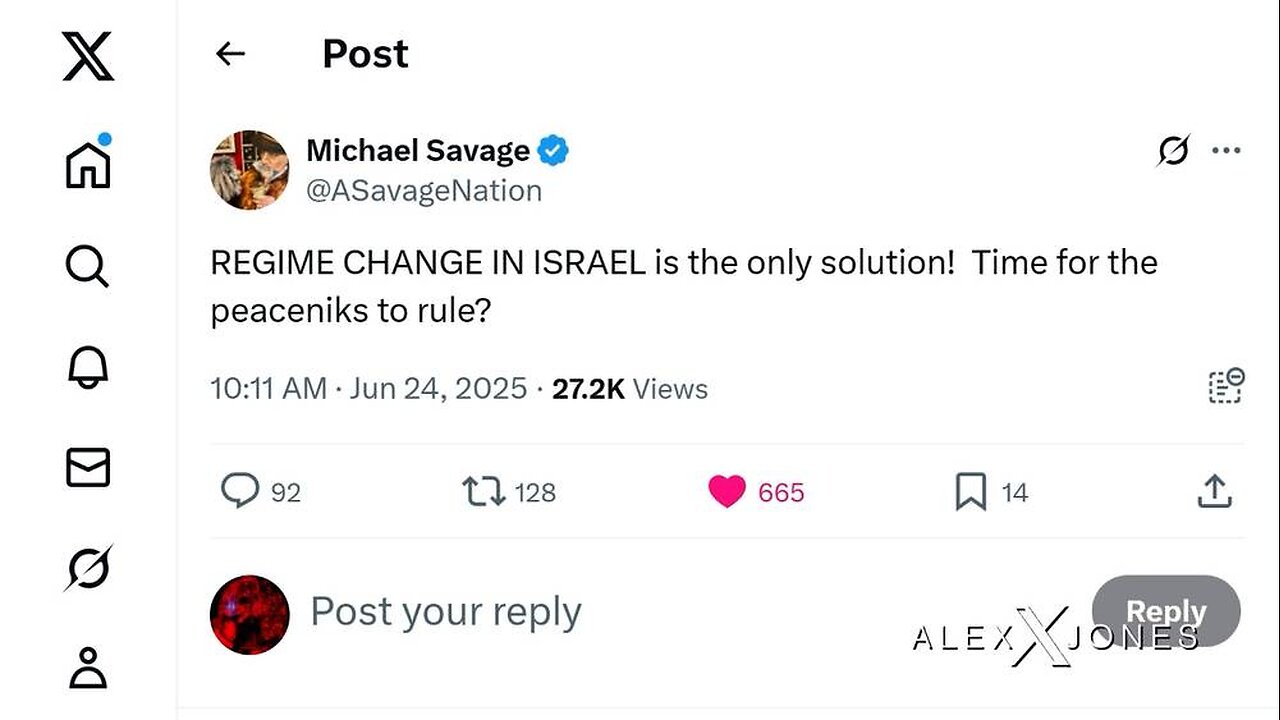Viewport: 1280px width, 720px height.
Task: Open Search from the sidebar
Action: (88, 267)
